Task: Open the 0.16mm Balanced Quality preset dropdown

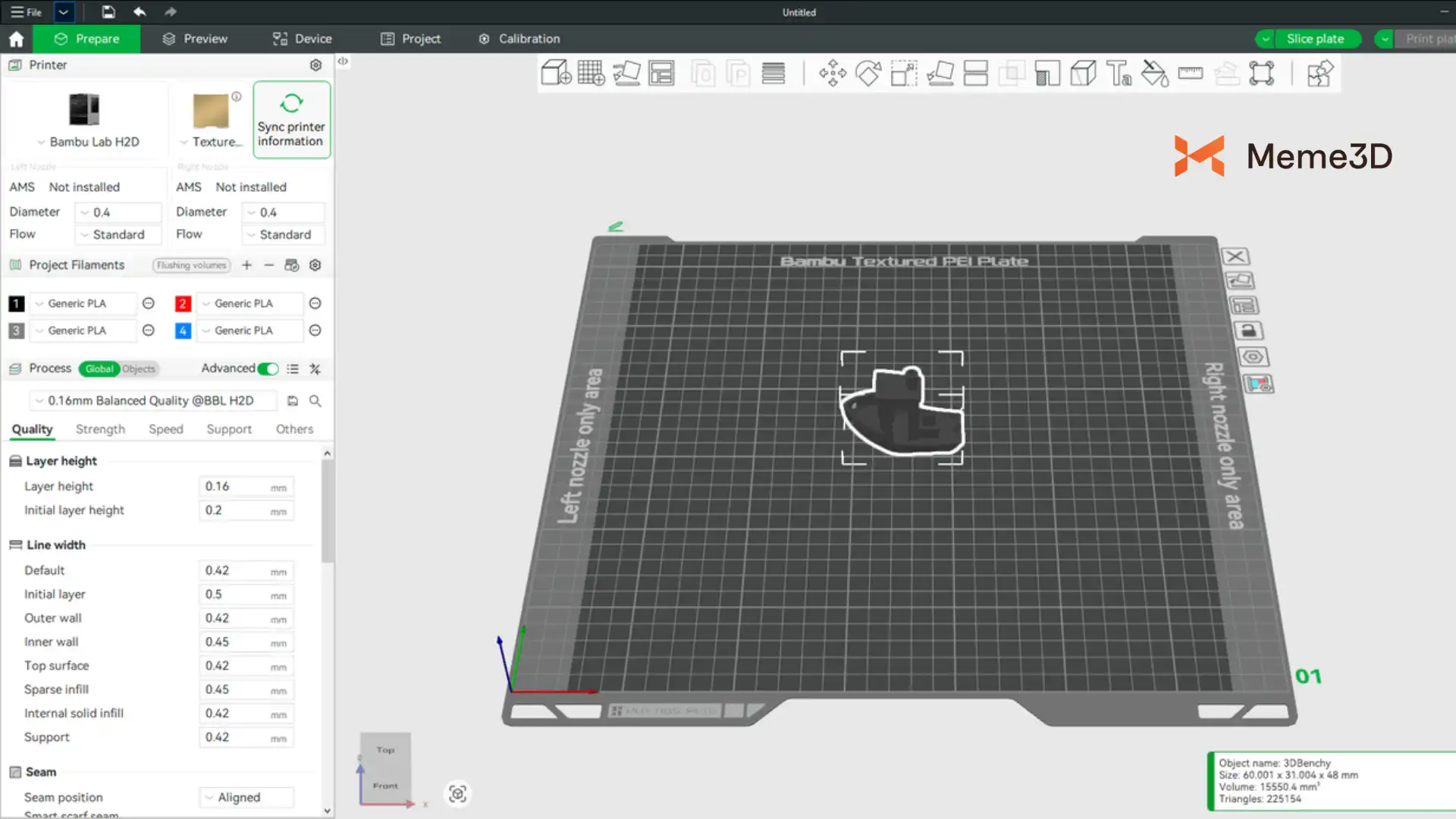Action: (x=150, y=400)
